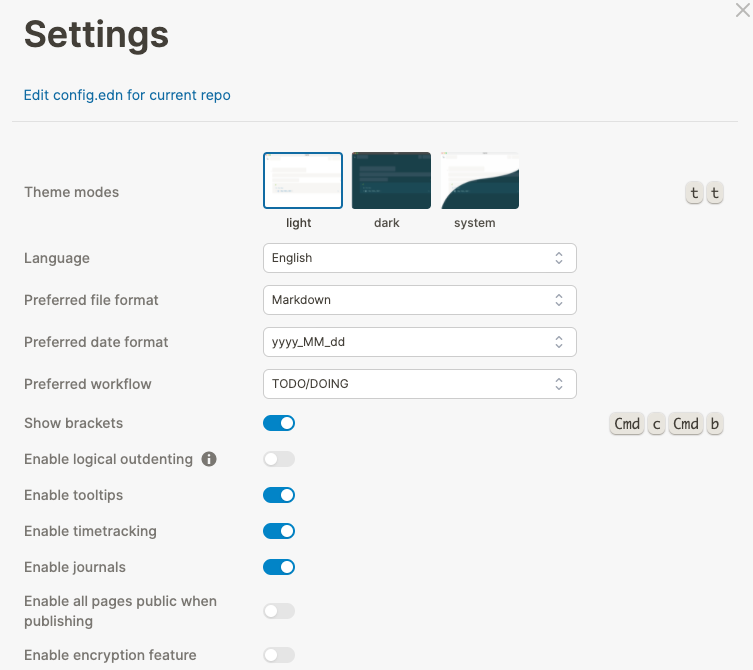This screenshot has height=670, width=753.
Task: Toggle Show brackets switch off
Action: 279,423
